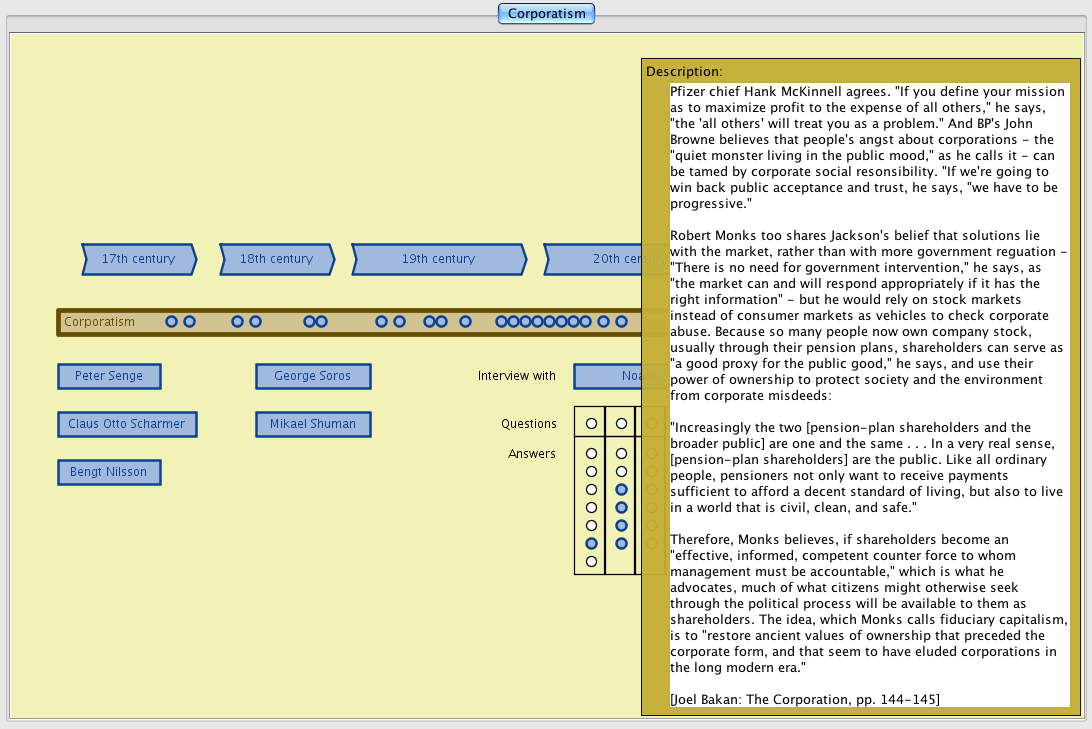Click the first marker on Corporatism timeline
Viewport: 1092px width, 729px height.
171,322
